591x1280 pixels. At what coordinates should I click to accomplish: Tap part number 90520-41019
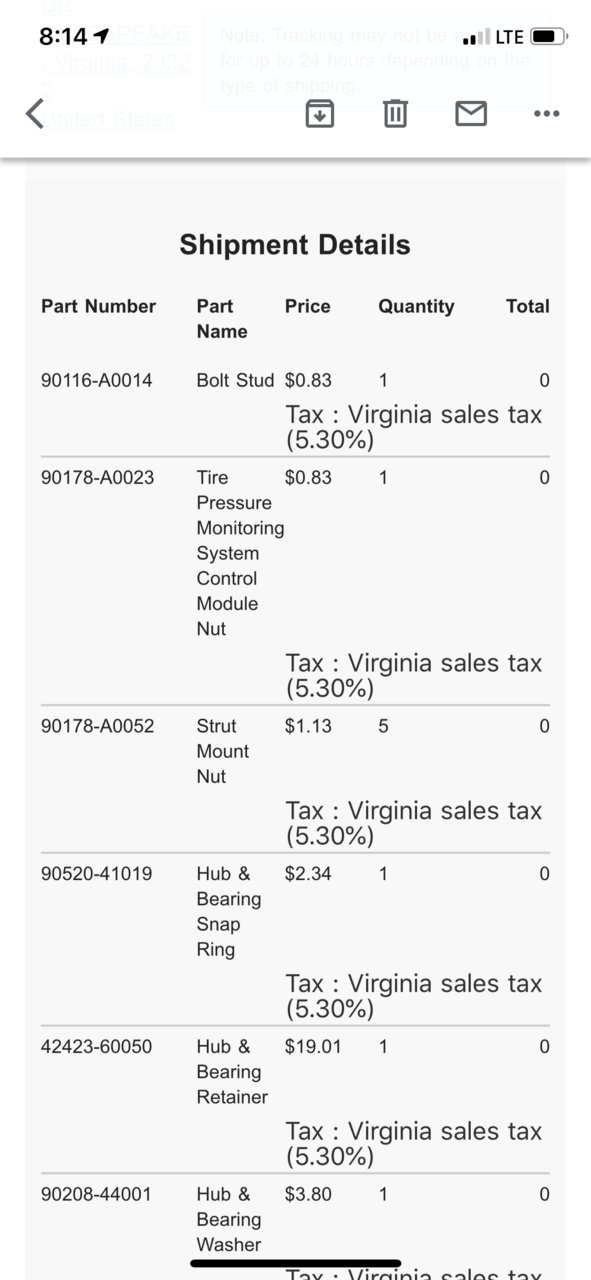pyautogui.click(x=97, y=873)
